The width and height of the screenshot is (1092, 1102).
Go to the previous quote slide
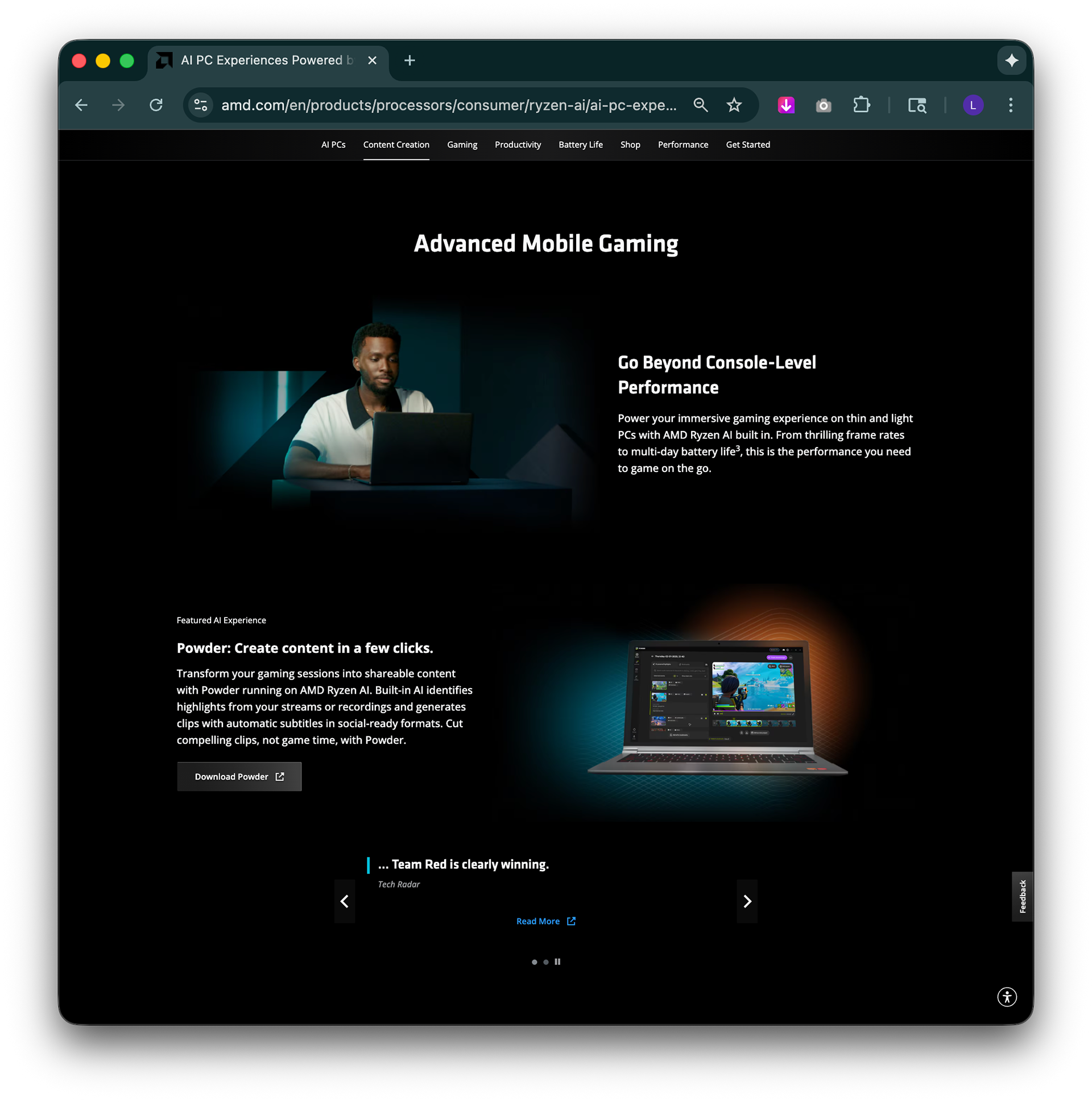(x=345, y=901)
